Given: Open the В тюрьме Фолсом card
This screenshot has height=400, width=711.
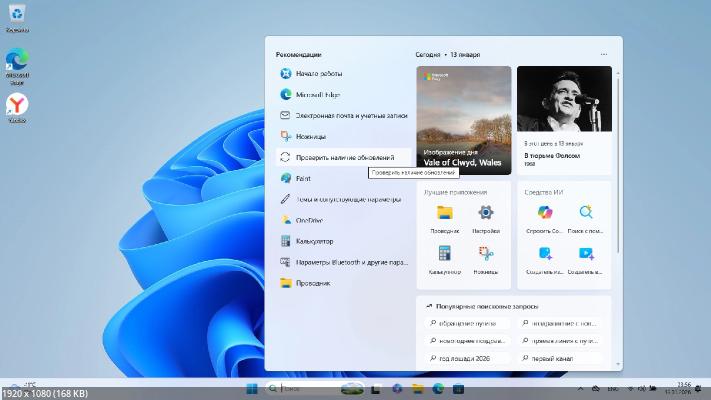Looking at the screenshot, I should click(564, 120).
